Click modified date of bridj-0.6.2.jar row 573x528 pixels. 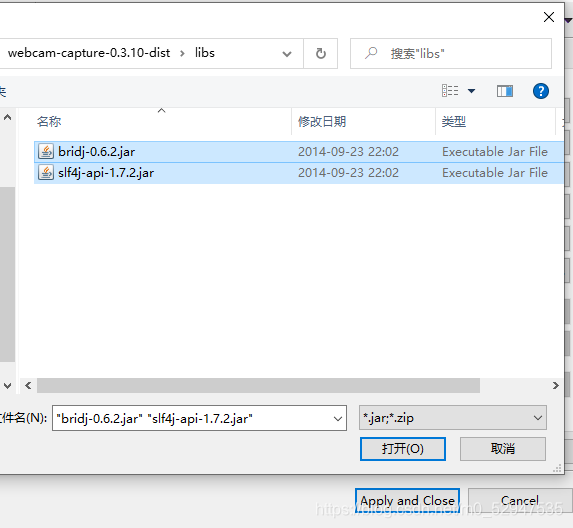(348, 152)
